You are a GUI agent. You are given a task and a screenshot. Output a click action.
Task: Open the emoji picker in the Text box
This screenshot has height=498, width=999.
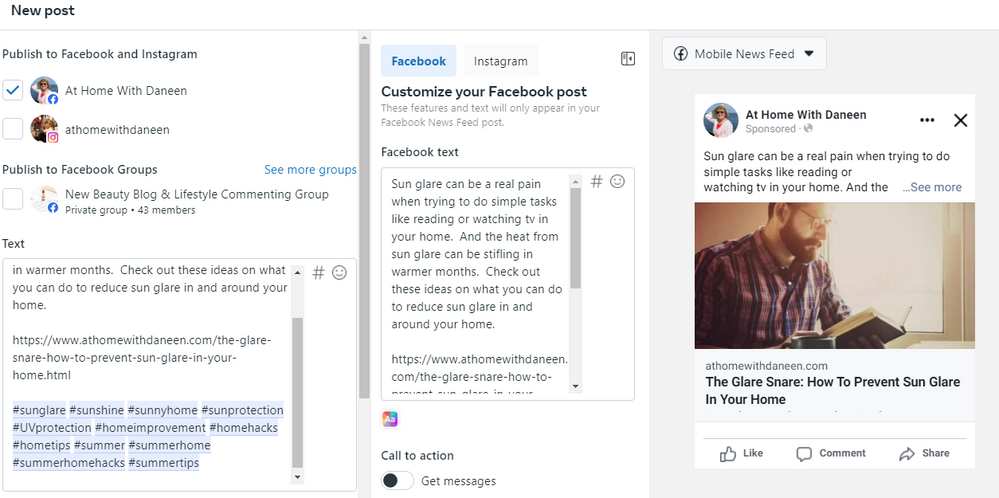(x=340, y=272)
